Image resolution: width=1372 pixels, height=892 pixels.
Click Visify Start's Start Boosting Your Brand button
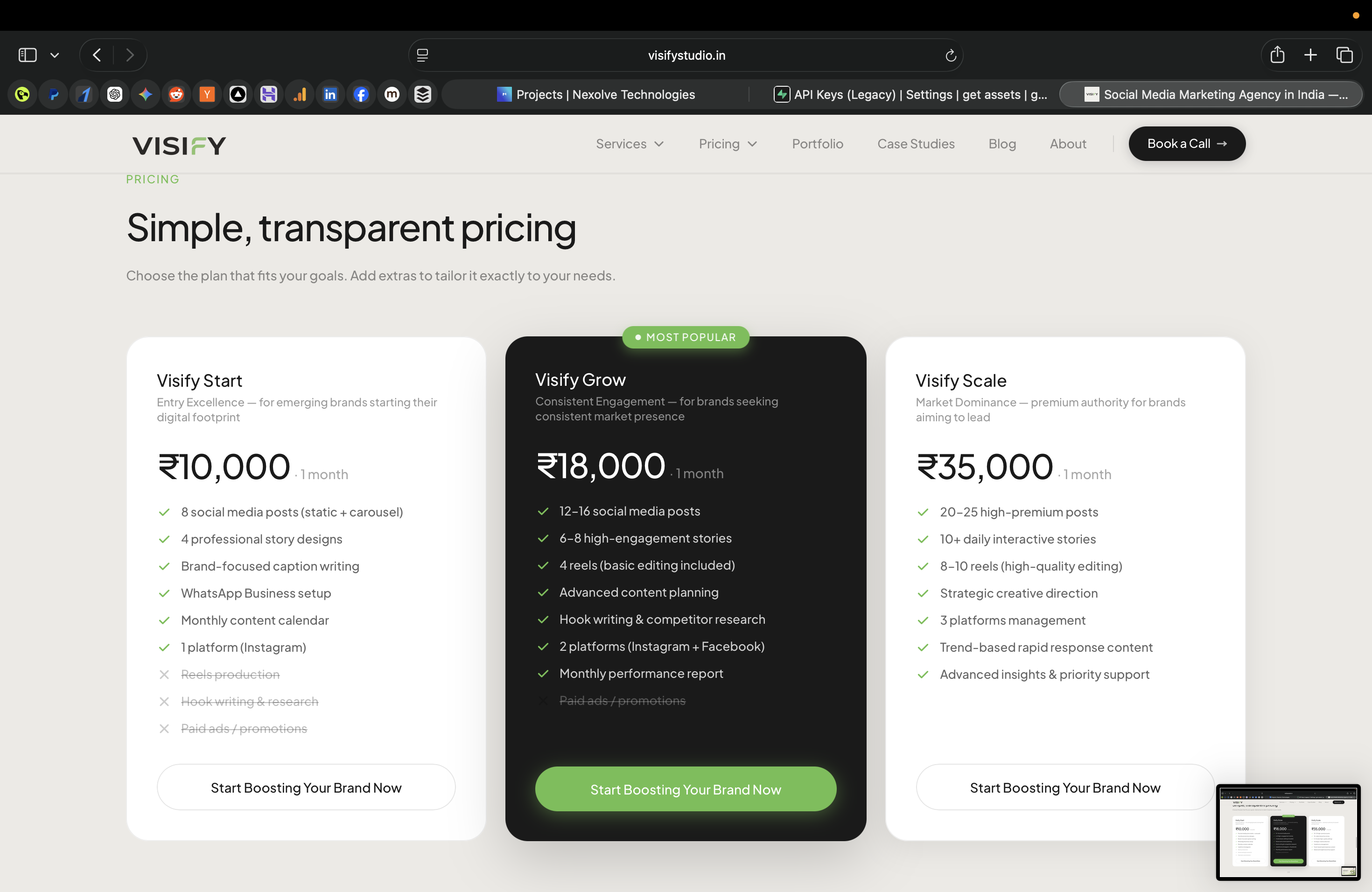(x=306, y=787)
